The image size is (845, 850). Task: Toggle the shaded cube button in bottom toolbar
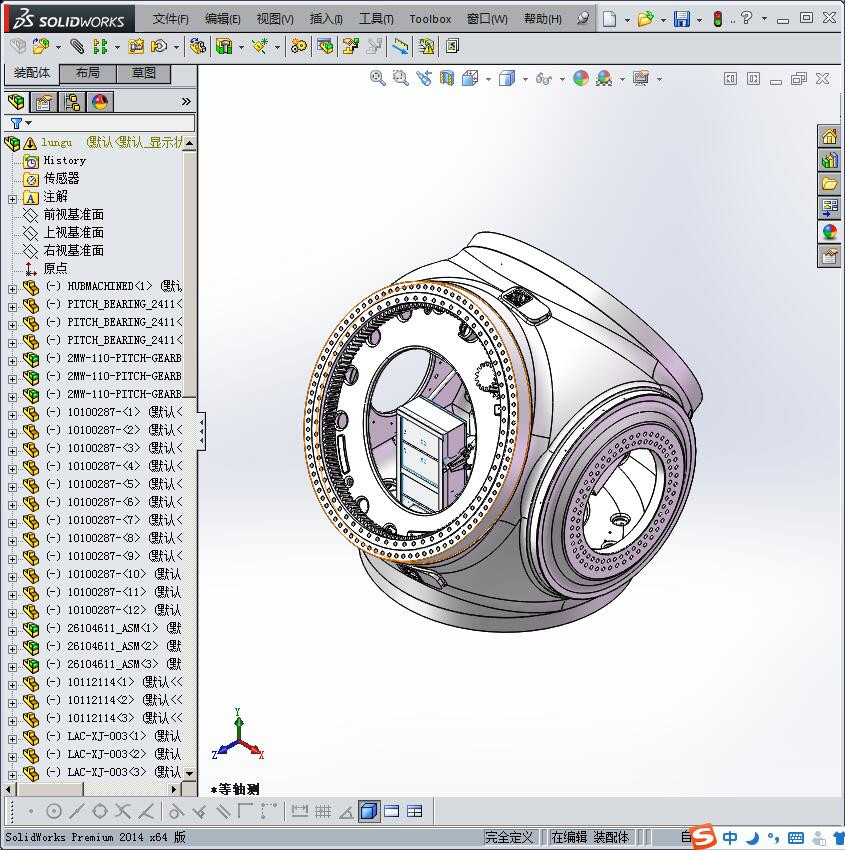[369, 812]
